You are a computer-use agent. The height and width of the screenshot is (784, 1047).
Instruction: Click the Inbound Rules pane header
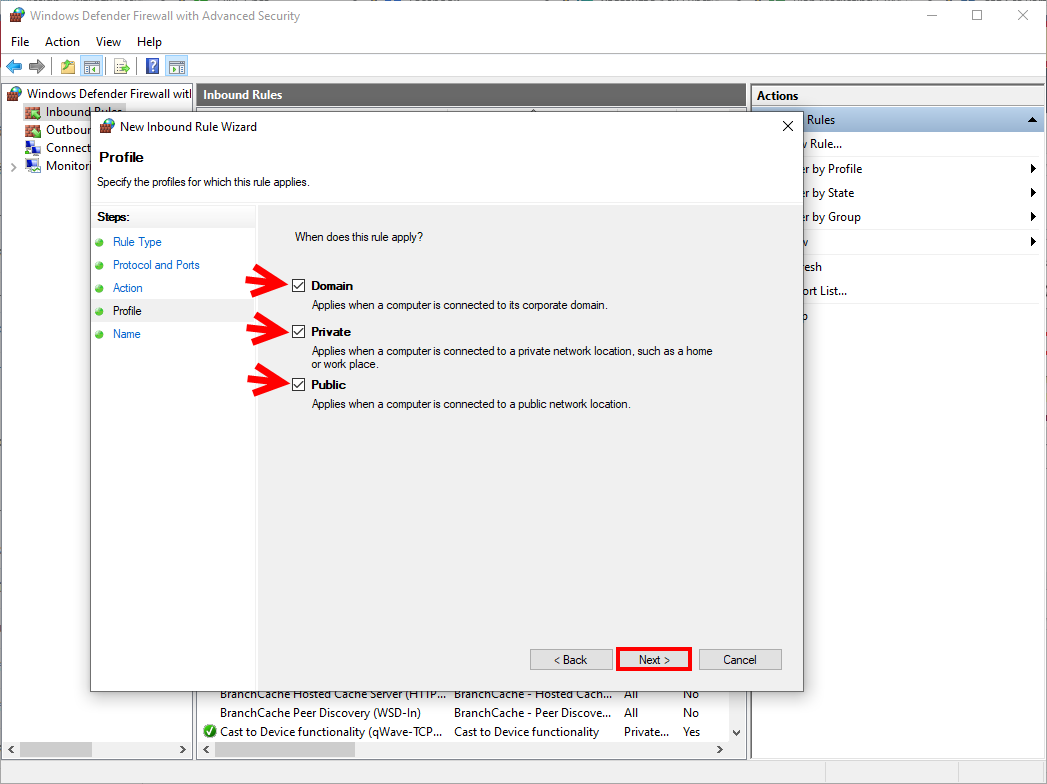point(471,95)
